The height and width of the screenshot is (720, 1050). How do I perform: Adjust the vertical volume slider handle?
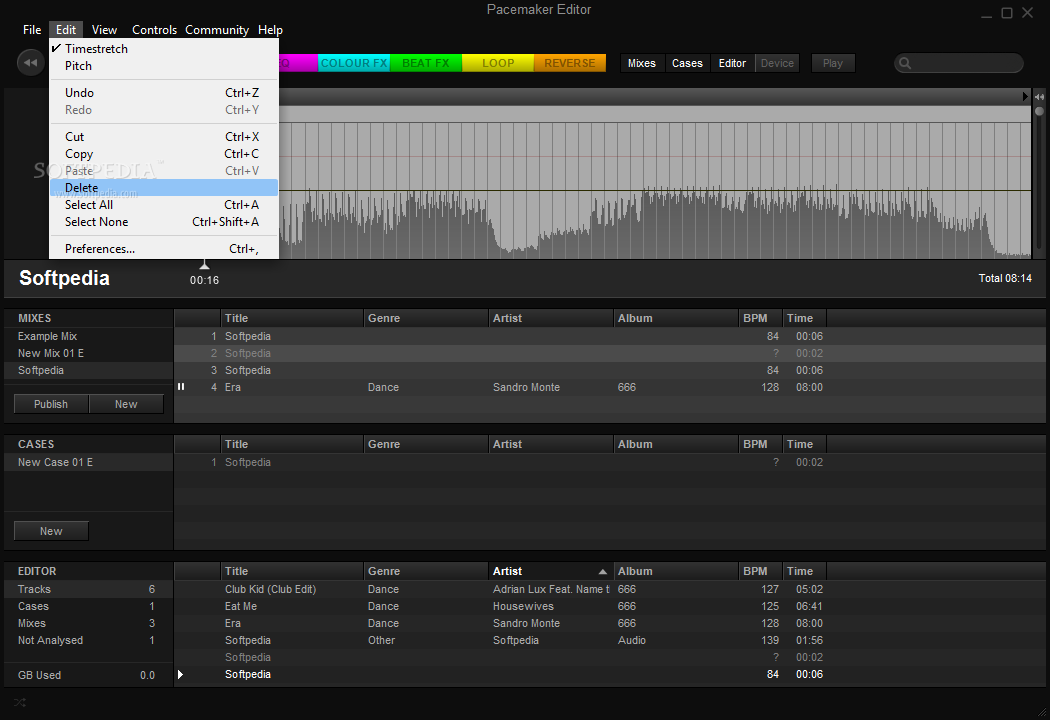click(1039, 111)
